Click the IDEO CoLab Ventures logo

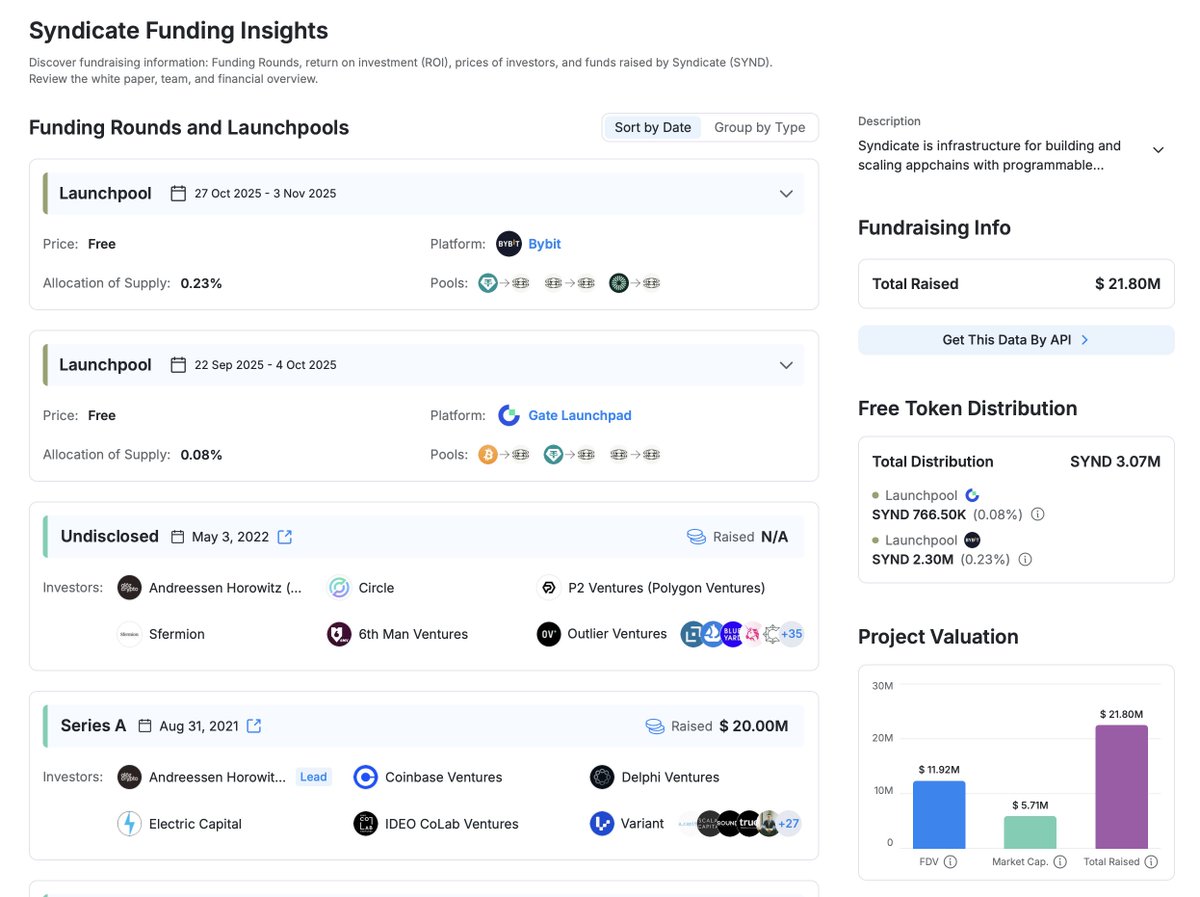365,824
